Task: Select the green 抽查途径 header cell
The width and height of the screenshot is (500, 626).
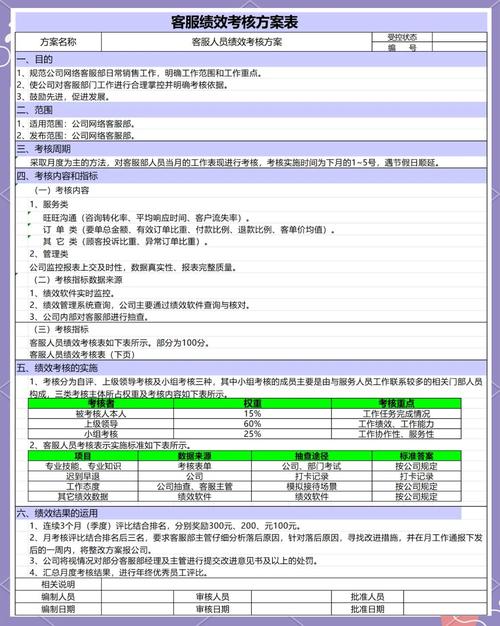Action: click(312, 456)
